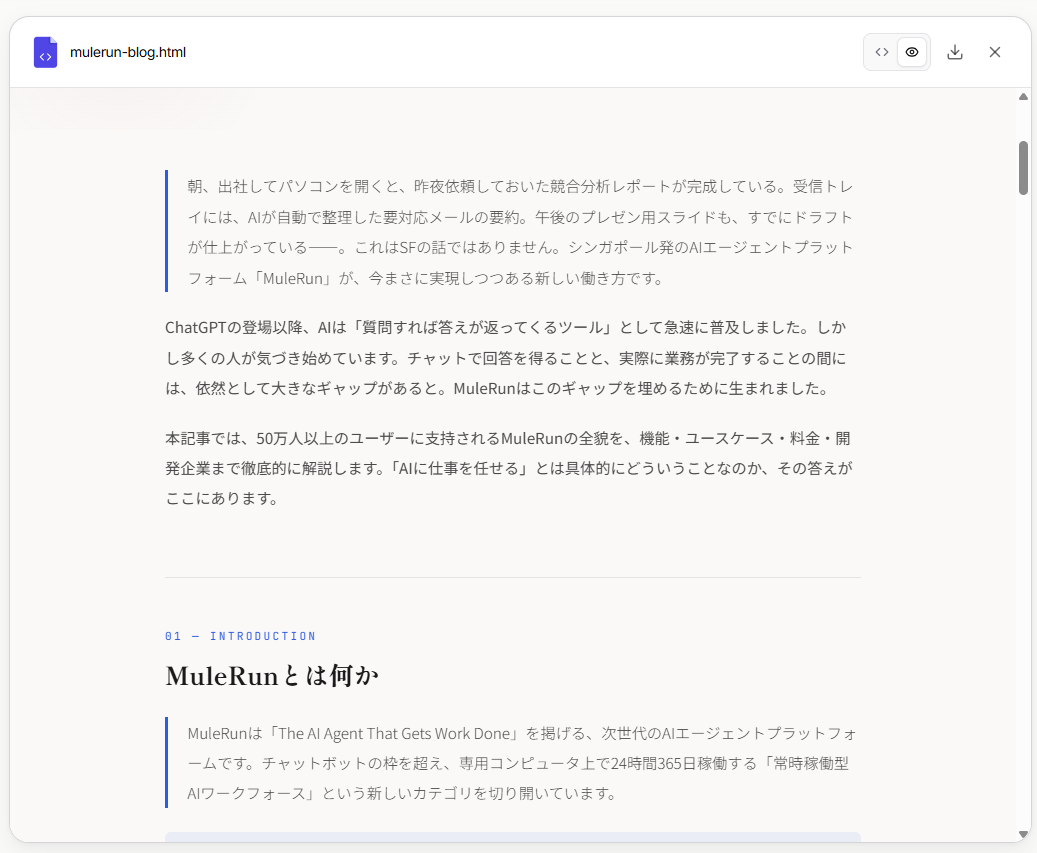Click the filename mulerun-blog.html
The image size is (1037, 853).
pos(127,52)
